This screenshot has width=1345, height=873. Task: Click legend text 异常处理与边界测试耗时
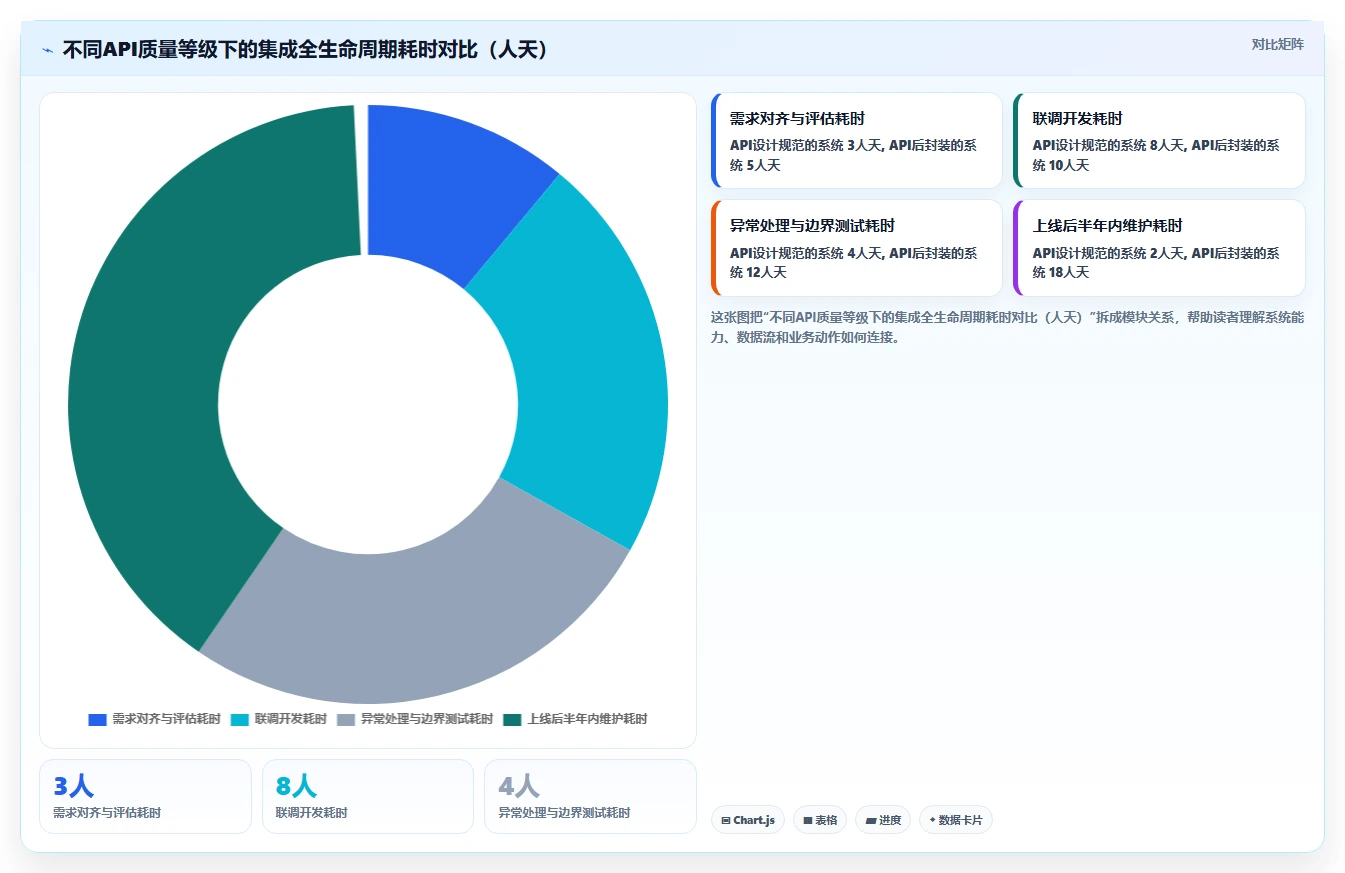point(427,719)
